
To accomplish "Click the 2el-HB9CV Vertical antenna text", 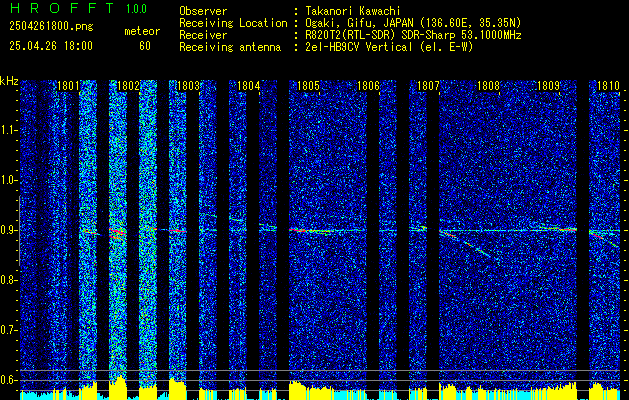I will 390,47.
